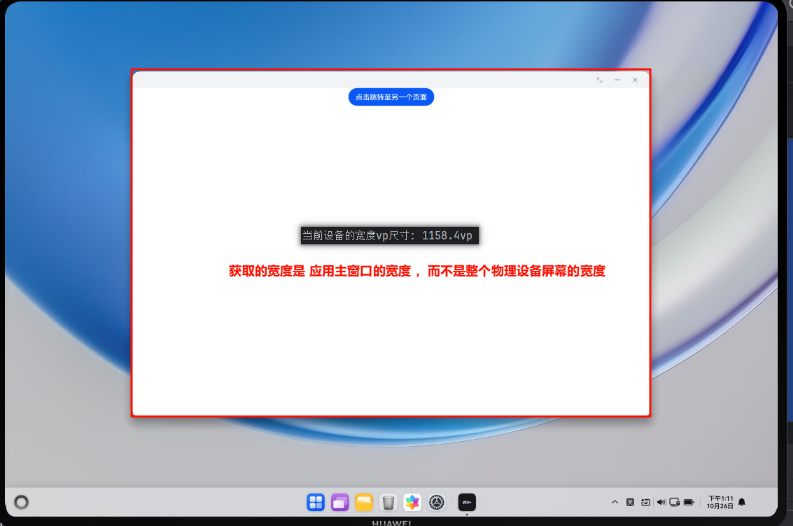Open the notification bell
The width and height of the screenshot is (793, 526).
click(742, 502)
